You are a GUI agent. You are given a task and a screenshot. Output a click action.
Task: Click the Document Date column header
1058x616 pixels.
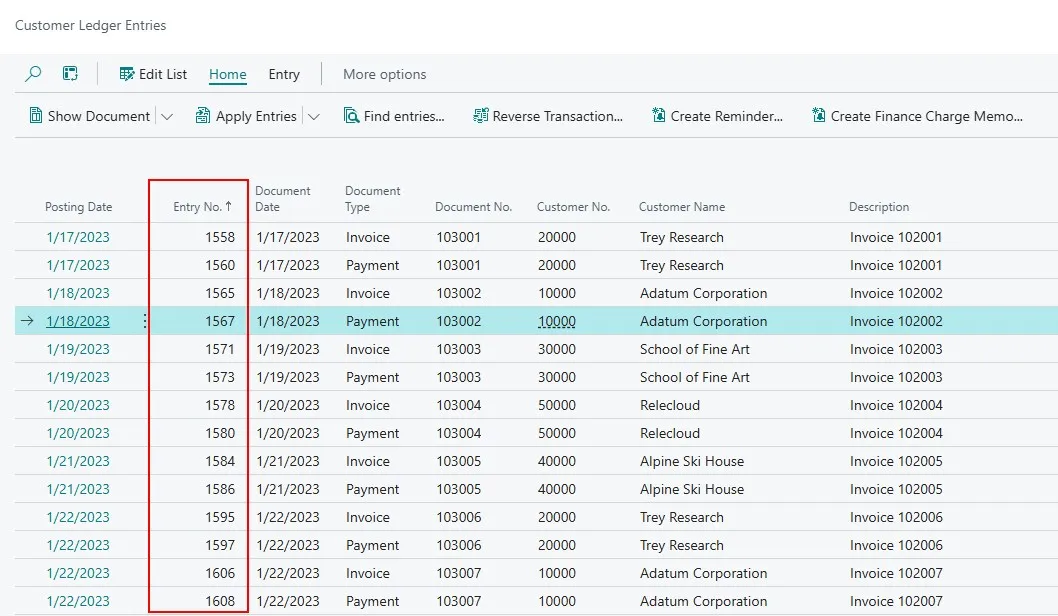[283, 198]
